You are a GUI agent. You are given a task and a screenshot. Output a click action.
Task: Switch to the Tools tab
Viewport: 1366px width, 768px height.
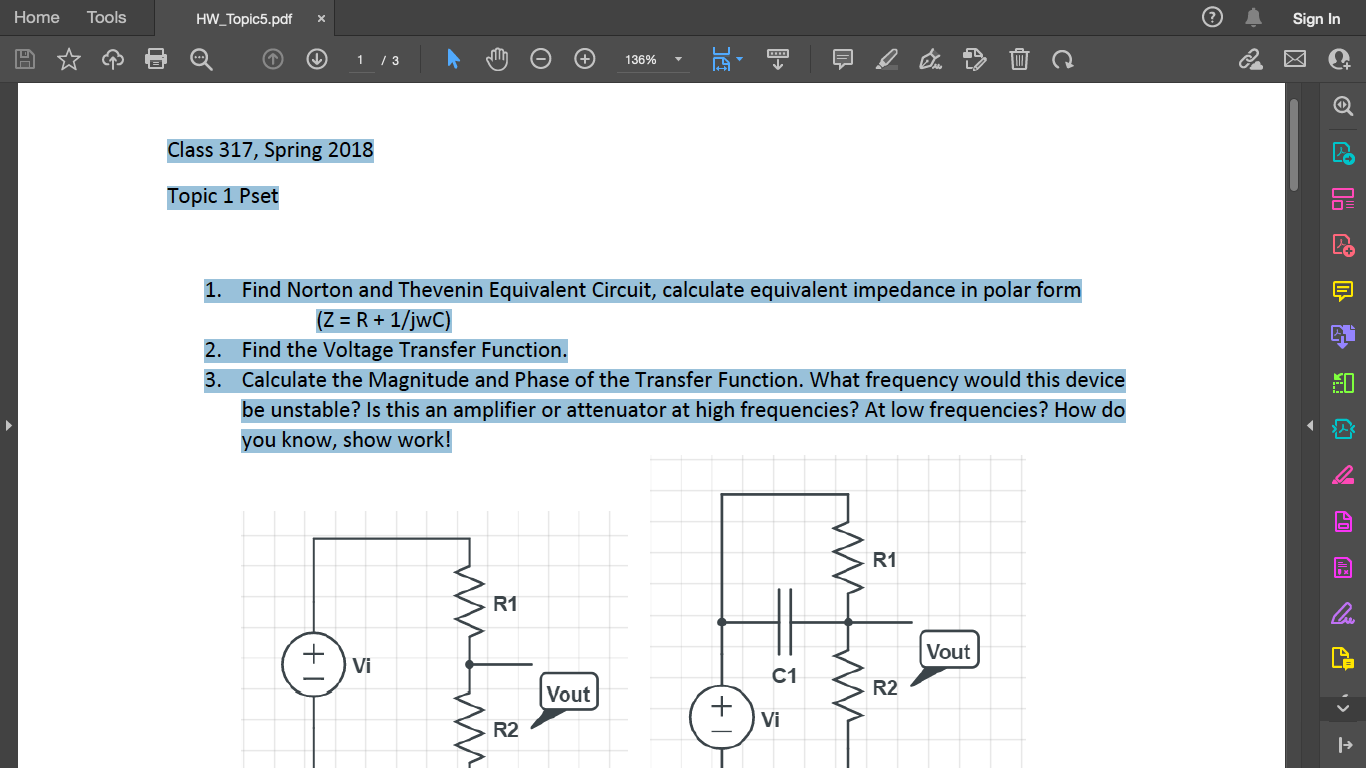106,17
